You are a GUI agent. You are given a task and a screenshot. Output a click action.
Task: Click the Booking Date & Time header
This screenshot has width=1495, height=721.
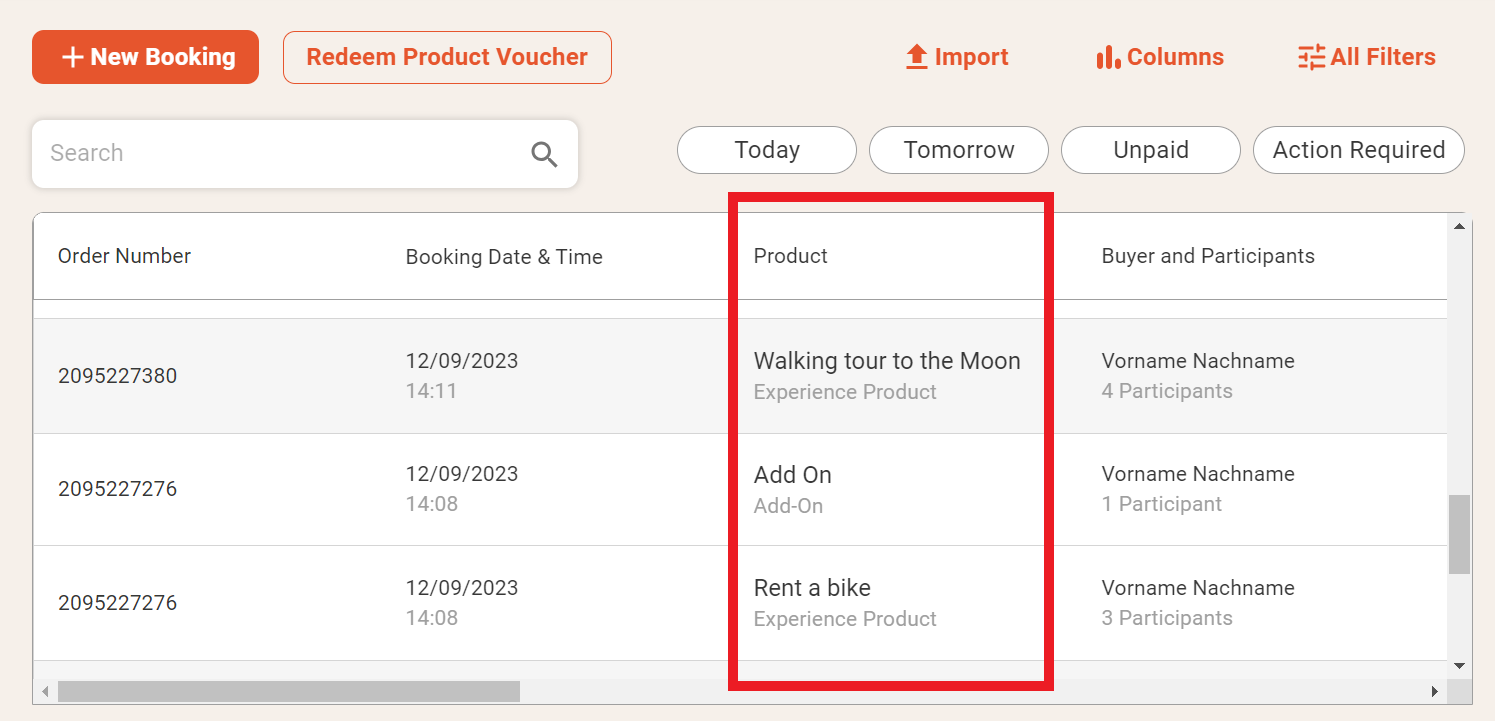click(x=504, y=257)
